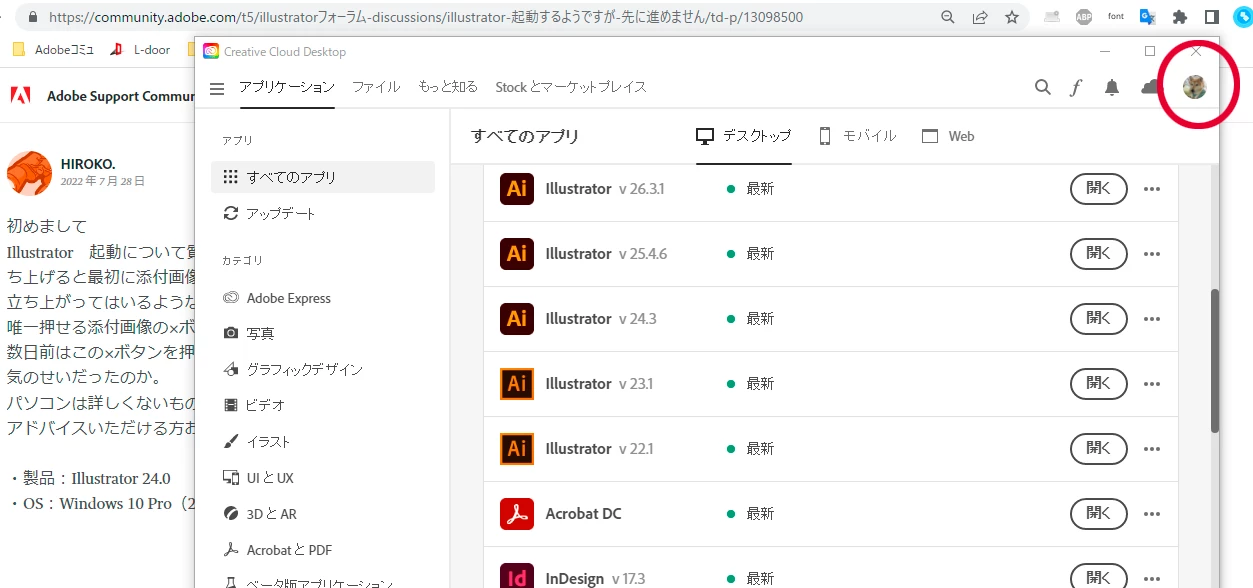Click the search magnifier in Creative Cloud
1253x588 pixels.
(x=1043, y=87)
